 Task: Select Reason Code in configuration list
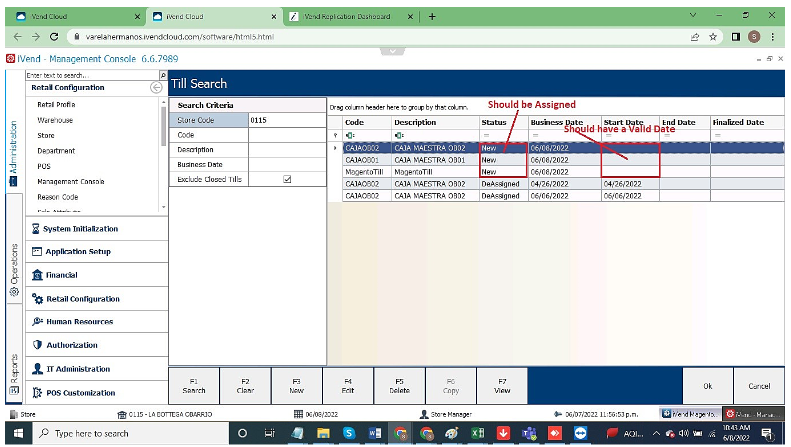58,197
